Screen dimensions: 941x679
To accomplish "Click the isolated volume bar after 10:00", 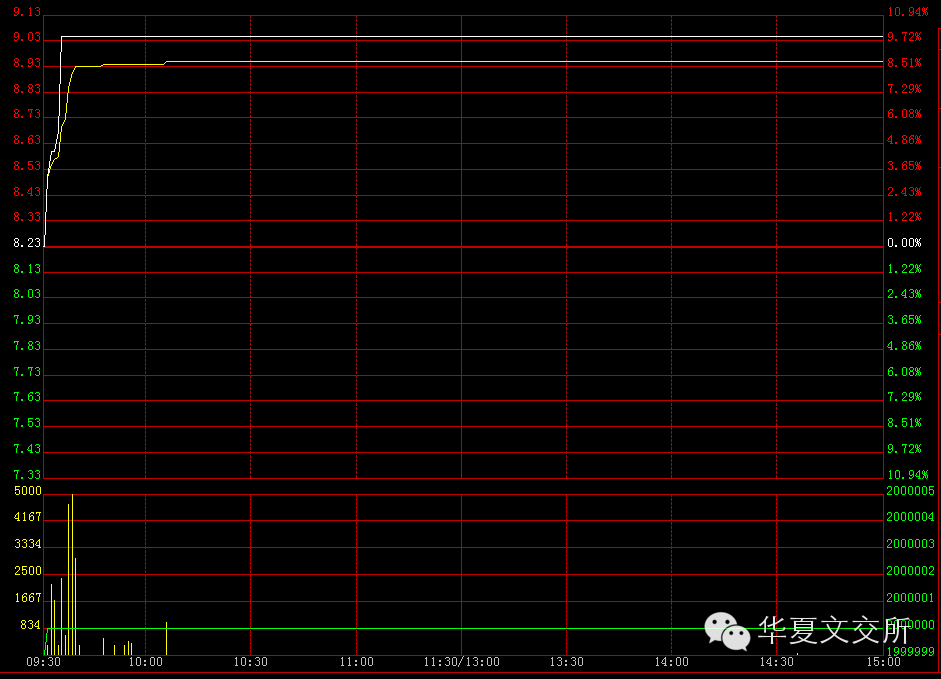I will [x=166, y=638].
